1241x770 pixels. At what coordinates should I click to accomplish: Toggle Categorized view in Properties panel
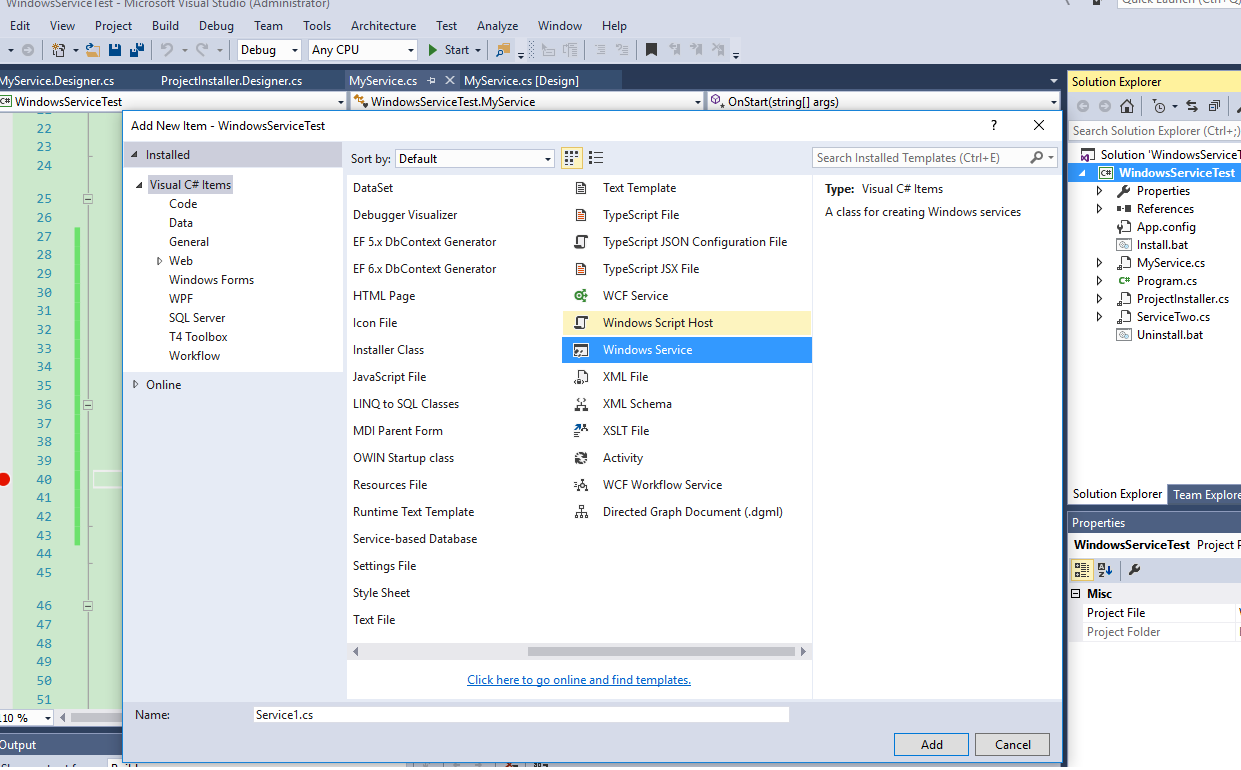[1082, 570]
